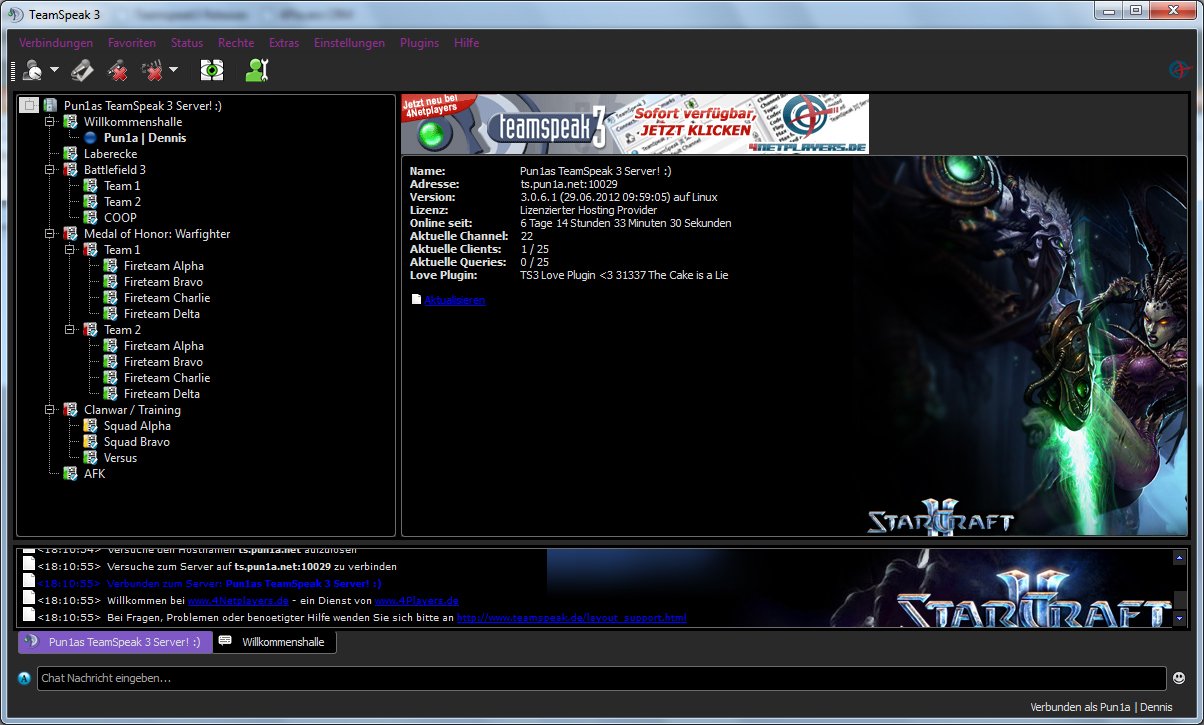Toggle voice activation detection microphone icon

tap(84, 70)
